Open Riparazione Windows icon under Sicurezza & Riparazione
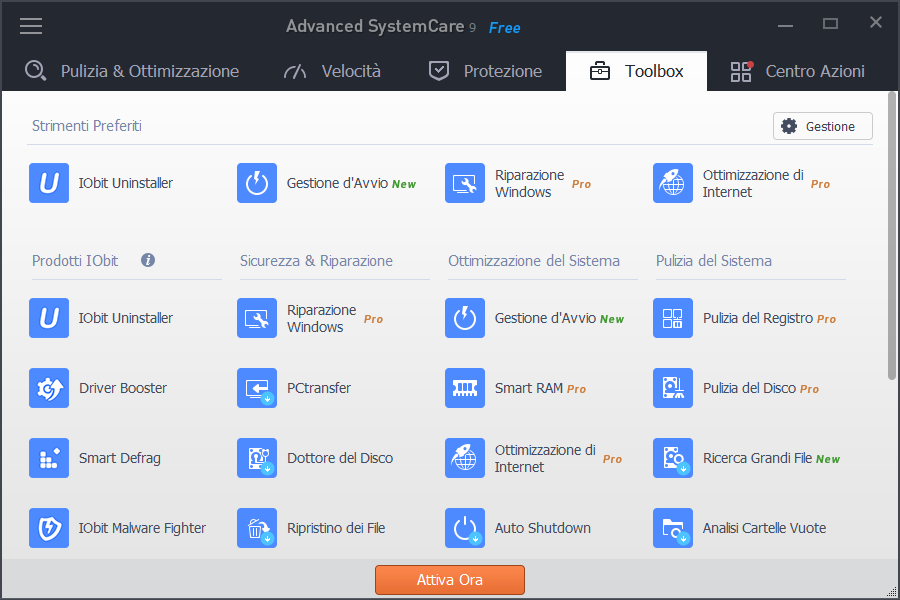The image size is (900, 600). (x=257, y=318)
